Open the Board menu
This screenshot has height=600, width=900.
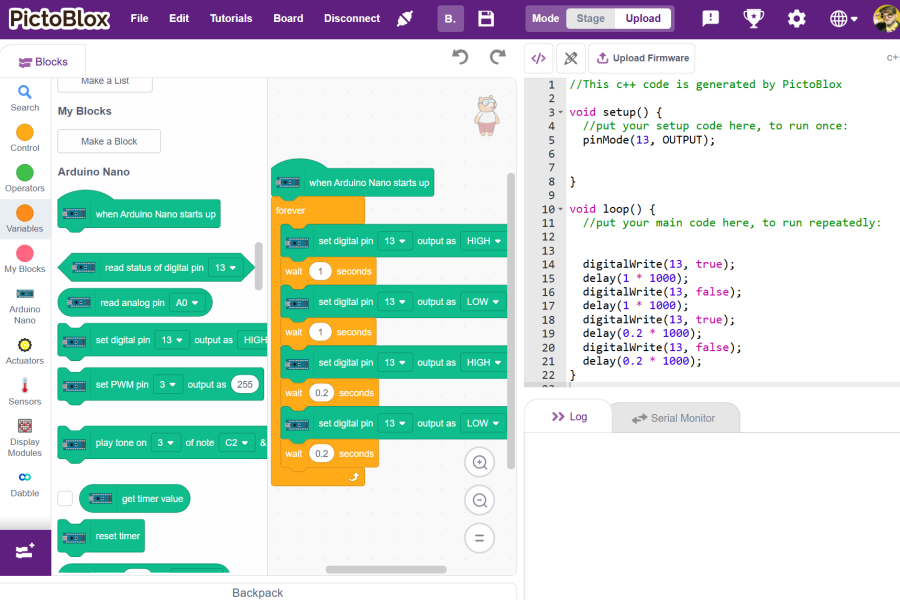coord(288,17)
